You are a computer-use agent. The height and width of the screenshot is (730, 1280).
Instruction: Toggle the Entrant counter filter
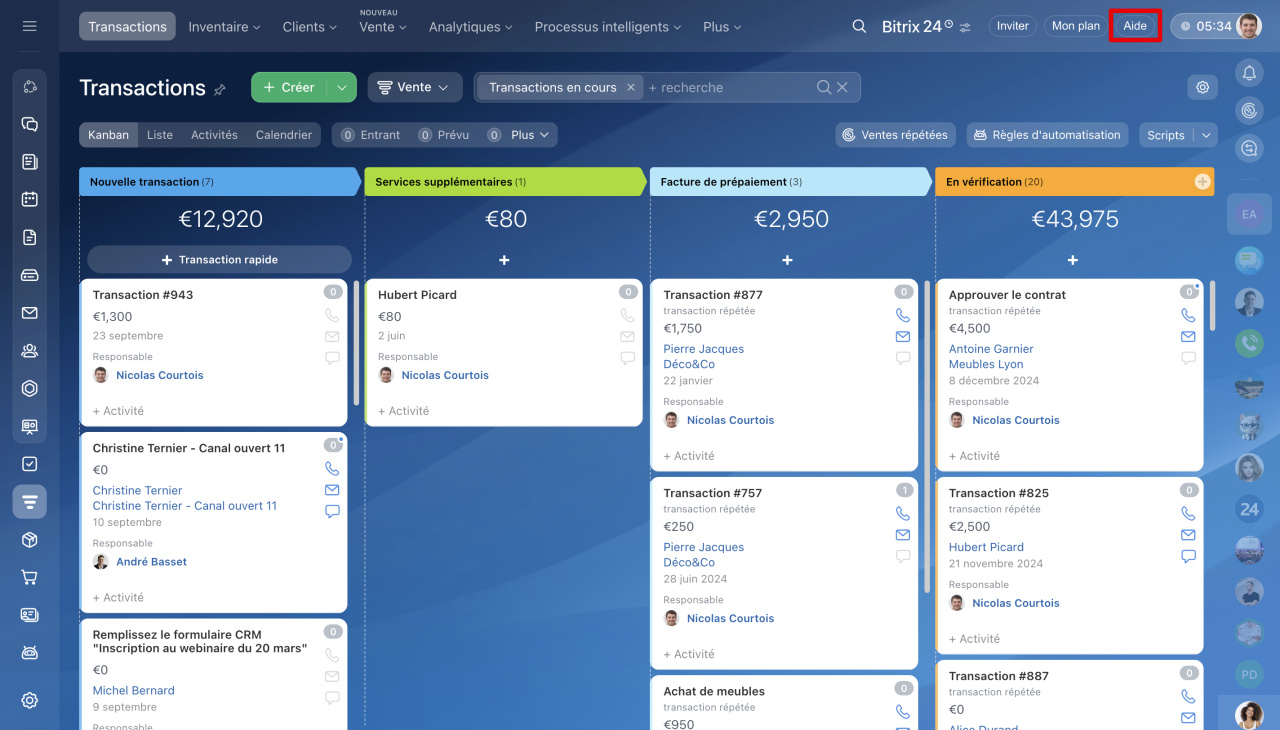pos(370,135)
